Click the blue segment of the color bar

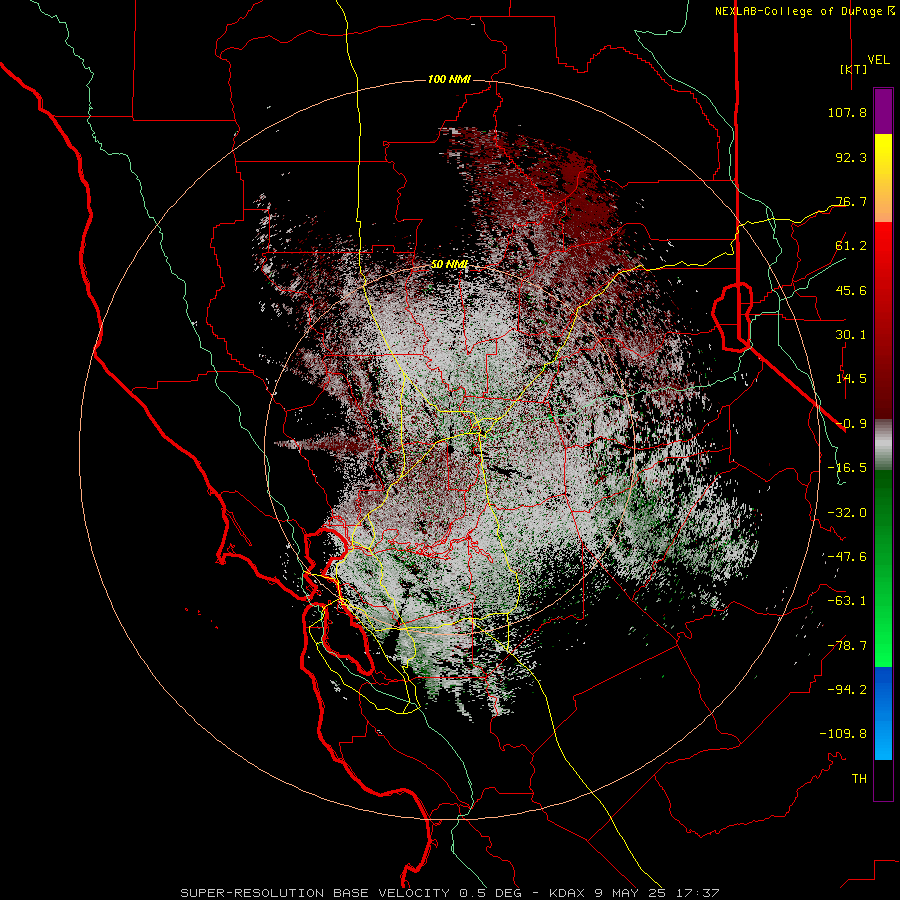[x=883, y=713]
